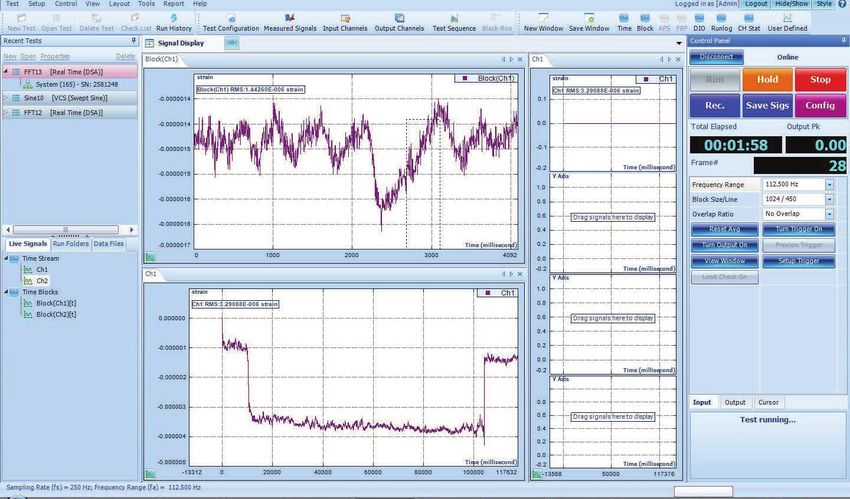850x499 pixels.
Task: Click chart options icon in lower Ch1 plot
Action: [x=150, y=474]
